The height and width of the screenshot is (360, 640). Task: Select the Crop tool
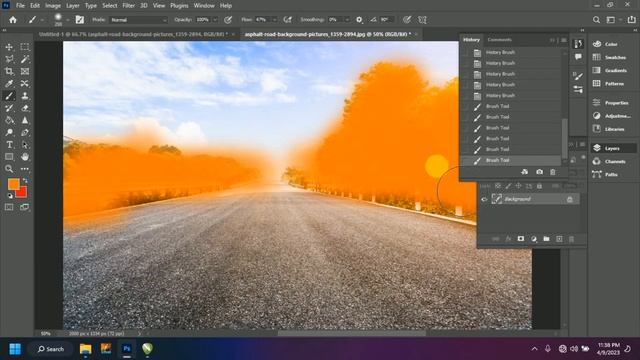[x=9, y=71]
